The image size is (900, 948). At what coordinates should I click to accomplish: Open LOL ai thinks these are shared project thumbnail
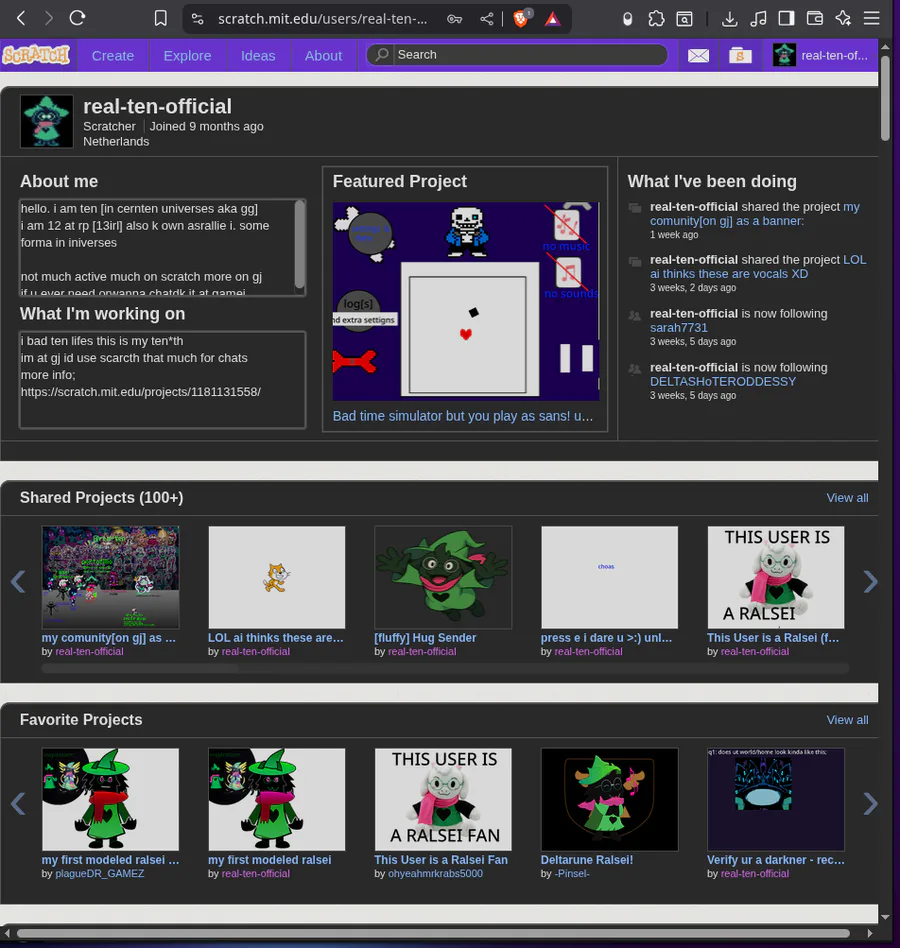[277, 577]
